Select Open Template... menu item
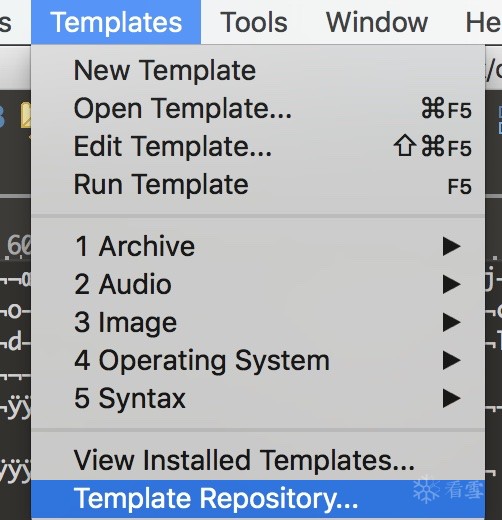Viewport: 502px width, 520px height. point(258,109)
